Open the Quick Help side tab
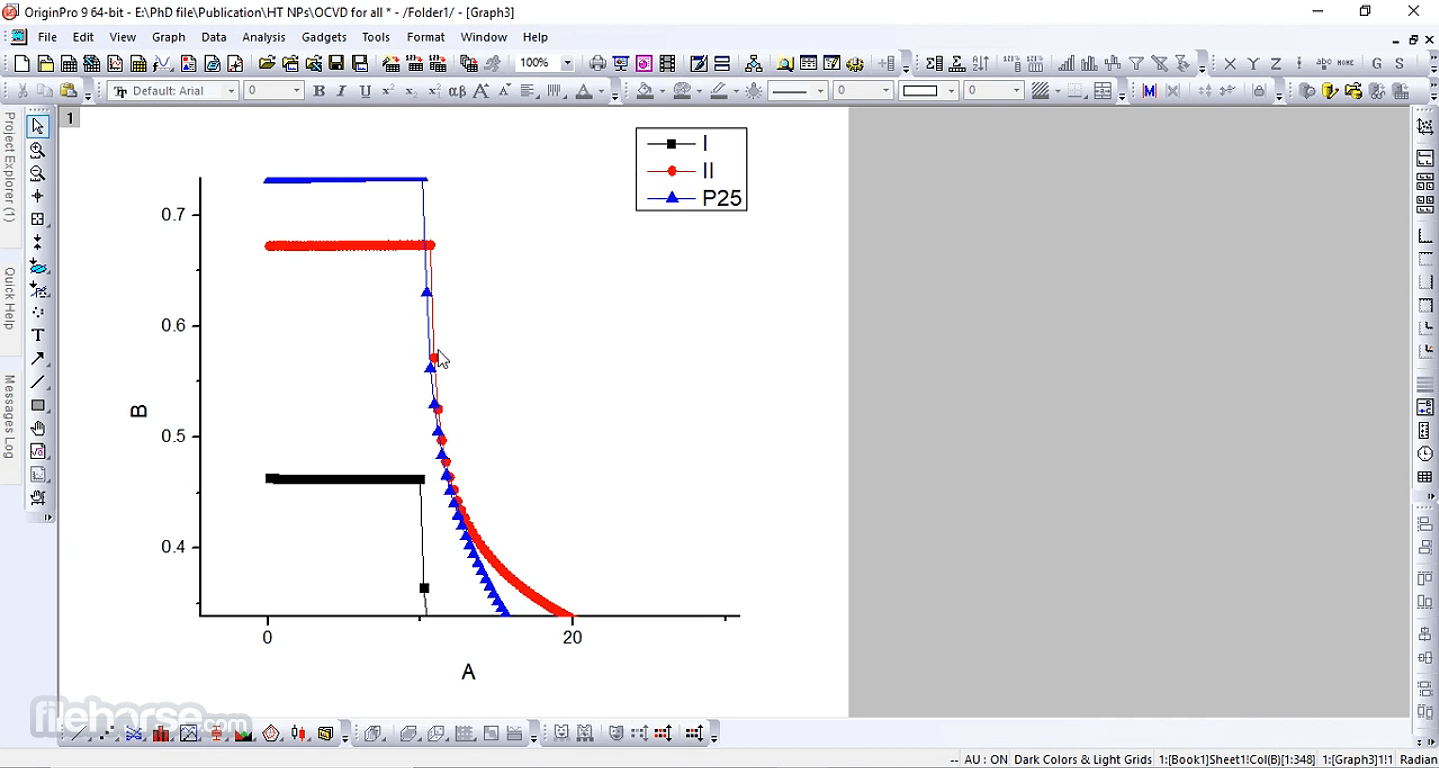 [x=9, y=298]
